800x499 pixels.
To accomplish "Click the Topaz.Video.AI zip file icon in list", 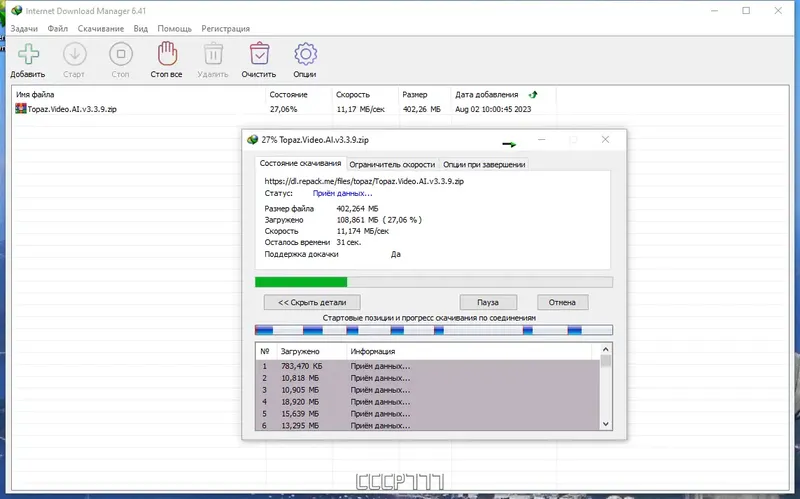I will coord(20,108).
